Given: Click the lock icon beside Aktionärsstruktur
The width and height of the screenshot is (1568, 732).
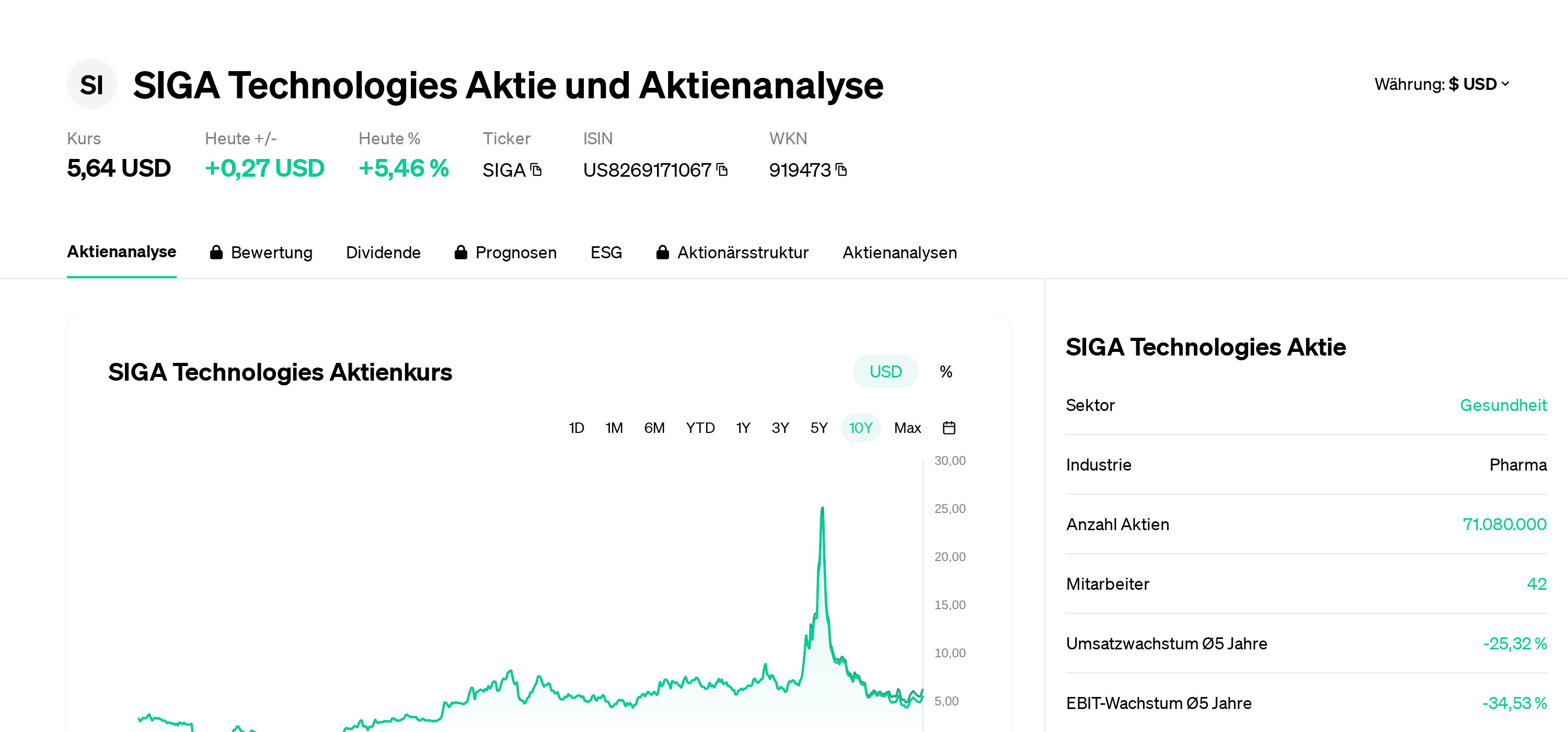Looking at the screenshot, I should click(663, 252).
